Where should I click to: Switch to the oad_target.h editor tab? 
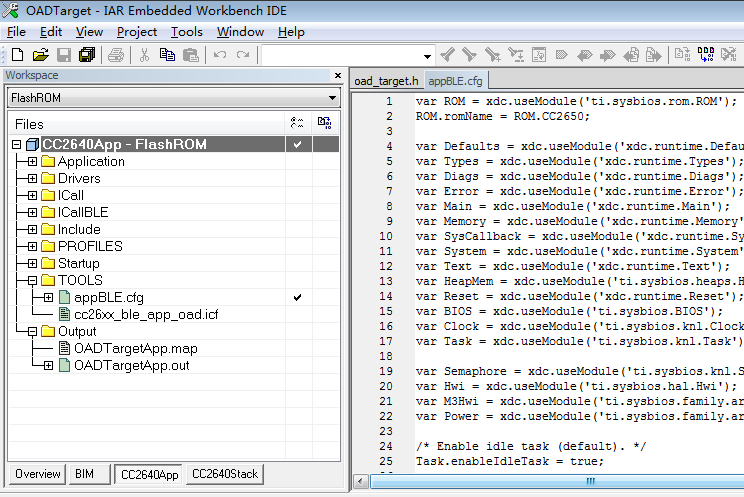point(386,81)
